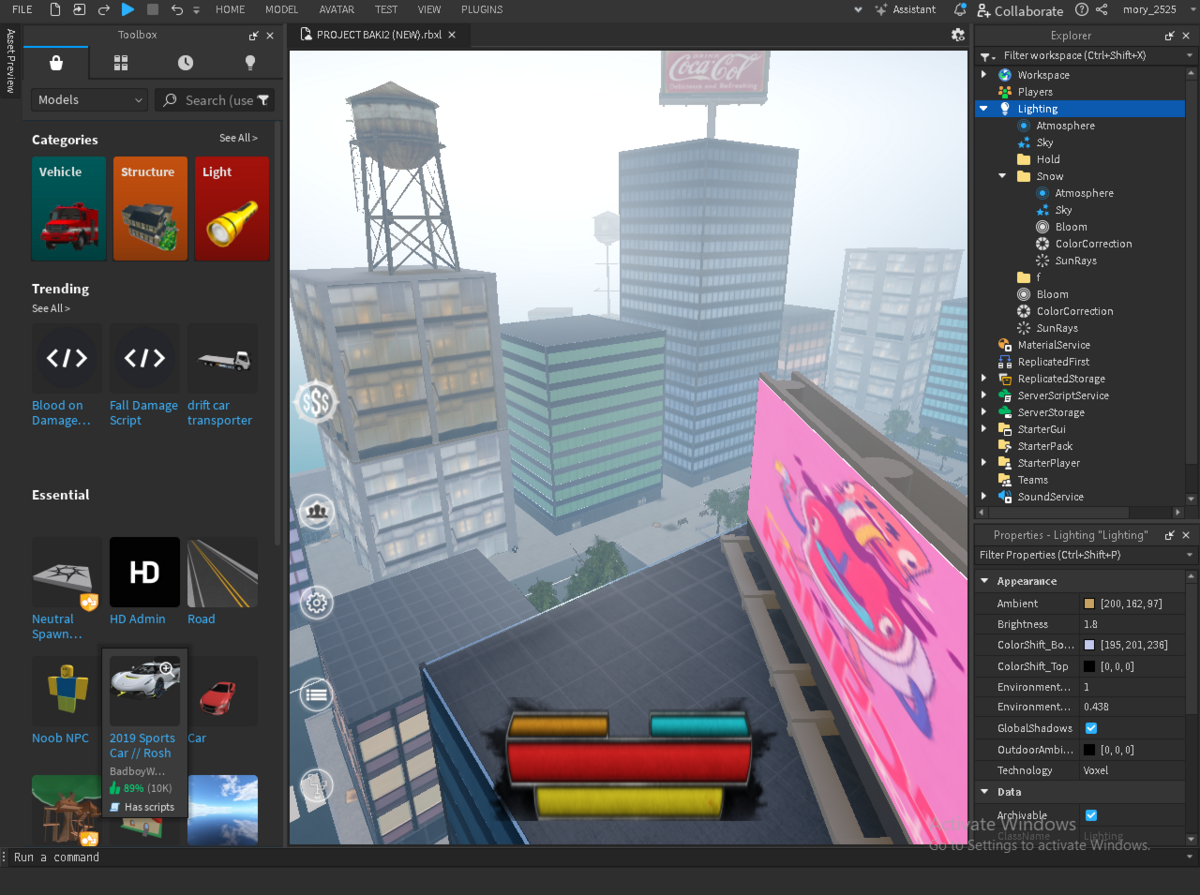Expand the Workspace tree node
Screen dimensions: 1200x895
point(984,75)
